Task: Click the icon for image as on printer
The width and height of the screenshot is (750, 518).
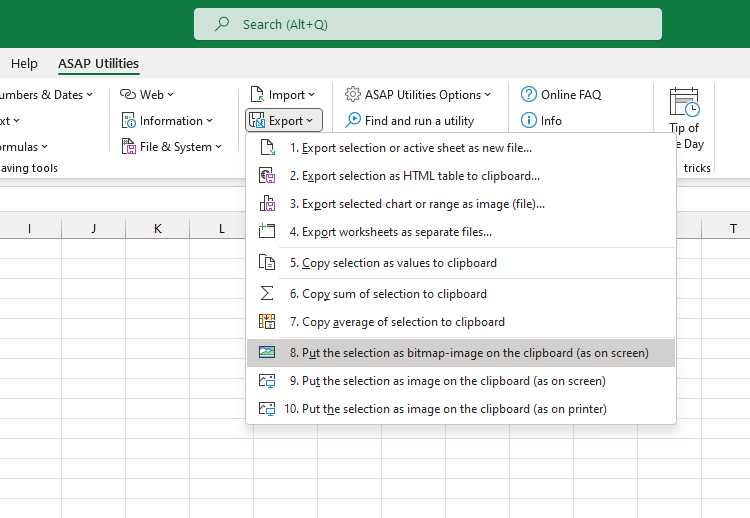Action: click(x=267, y=409)
